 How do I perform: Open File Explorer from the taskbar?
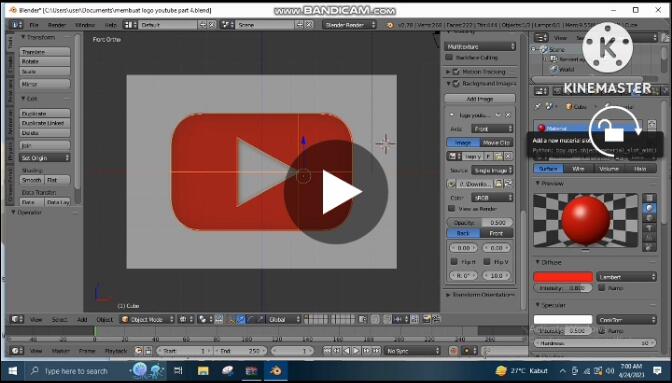(x=203, y=371)
